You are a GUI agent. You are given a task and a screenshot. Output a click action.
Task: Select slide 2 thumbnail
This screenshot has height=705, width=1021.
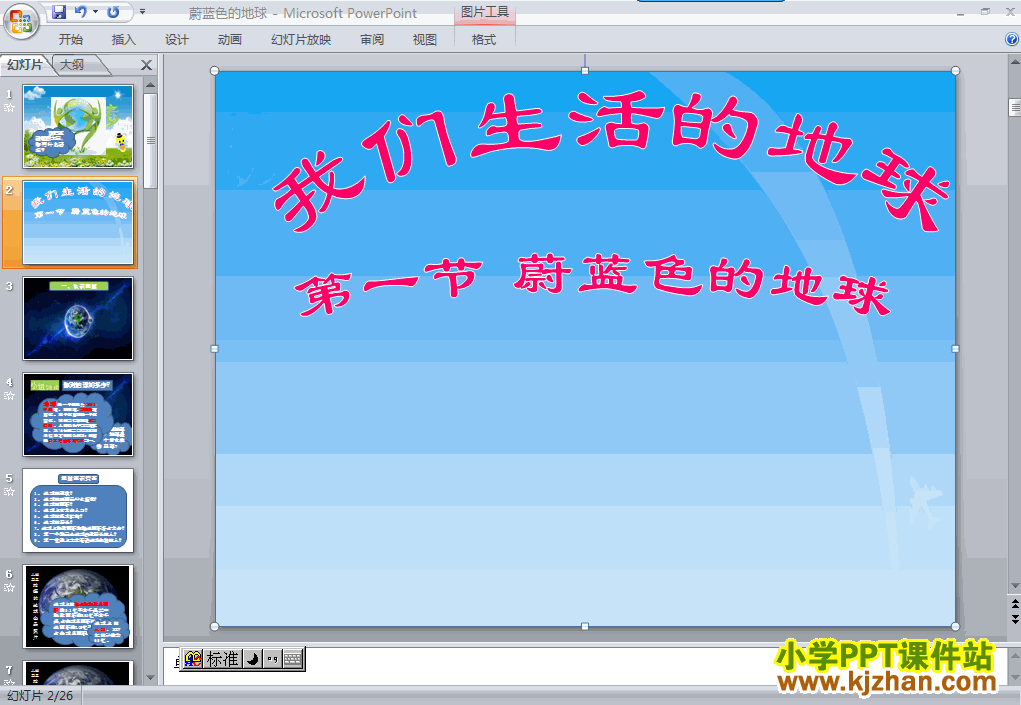(78, 223)
